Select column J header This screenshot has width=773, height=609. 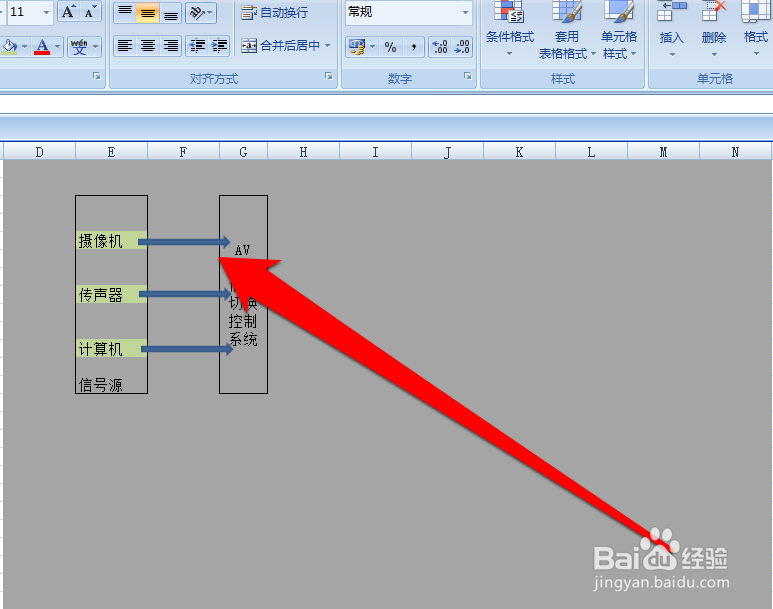448,152
